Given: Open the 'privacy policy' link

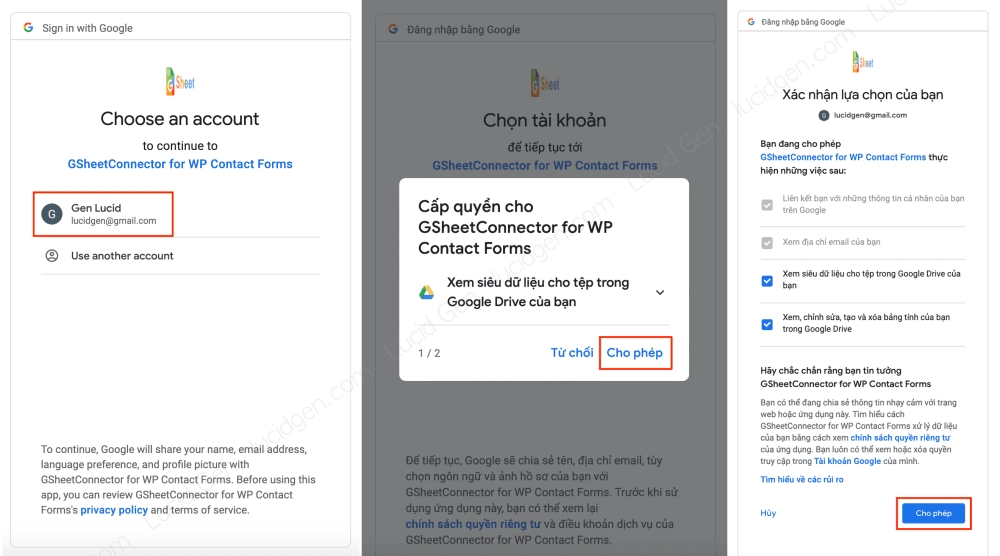Looking at the screenshot, I should [114, 510].
